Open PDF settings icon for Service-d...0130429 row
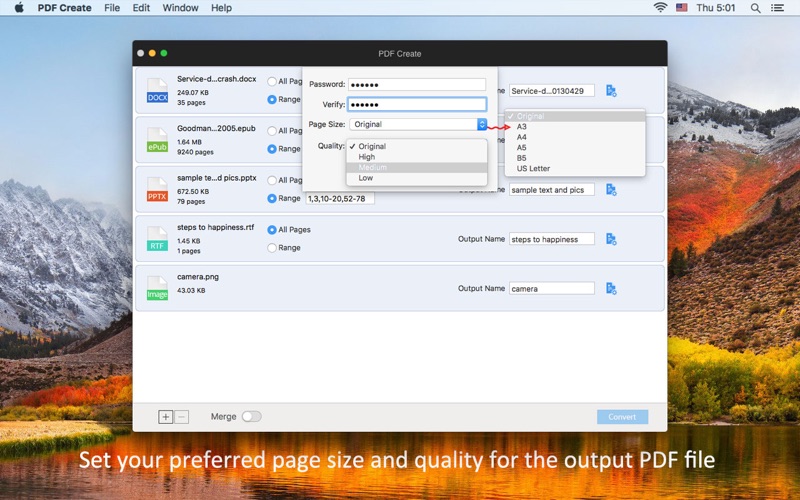The height and width of the screenshot is (500, 800). (x=611, y=91)
